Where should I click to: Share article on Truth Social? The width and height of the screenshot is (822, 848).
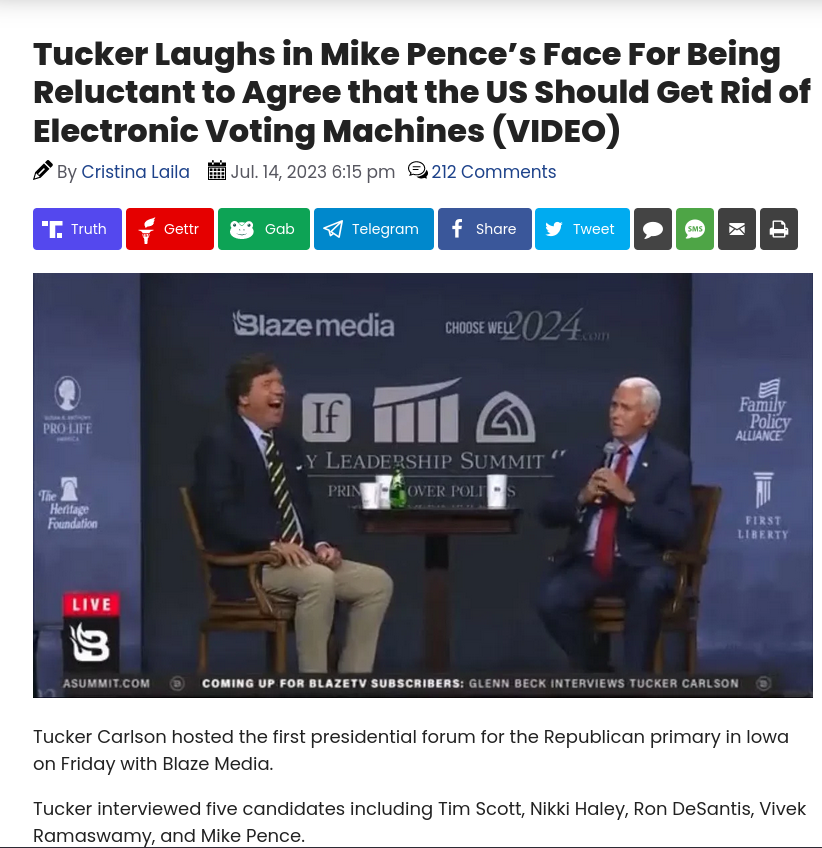77,229
